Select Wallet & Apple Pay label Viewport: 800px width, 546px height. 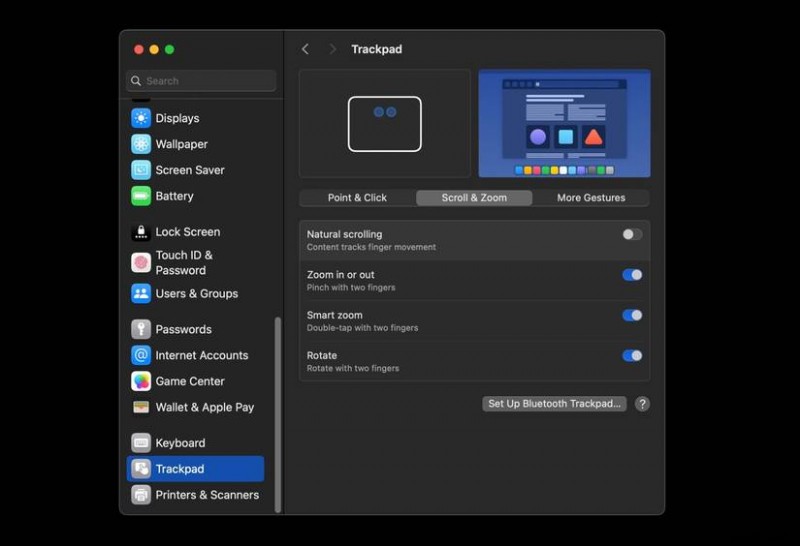pos(205,407)
